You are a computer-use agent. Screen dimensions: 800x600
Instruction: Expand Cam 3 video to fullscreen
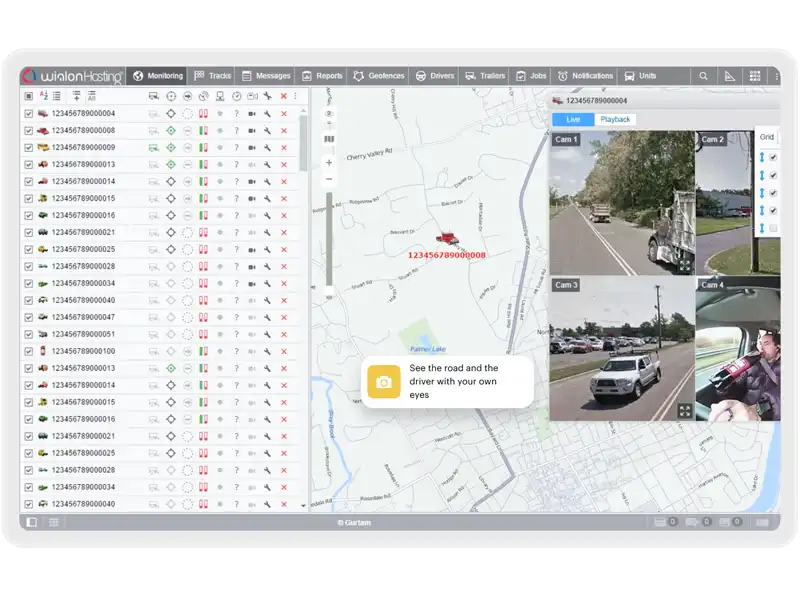[685, 411]
